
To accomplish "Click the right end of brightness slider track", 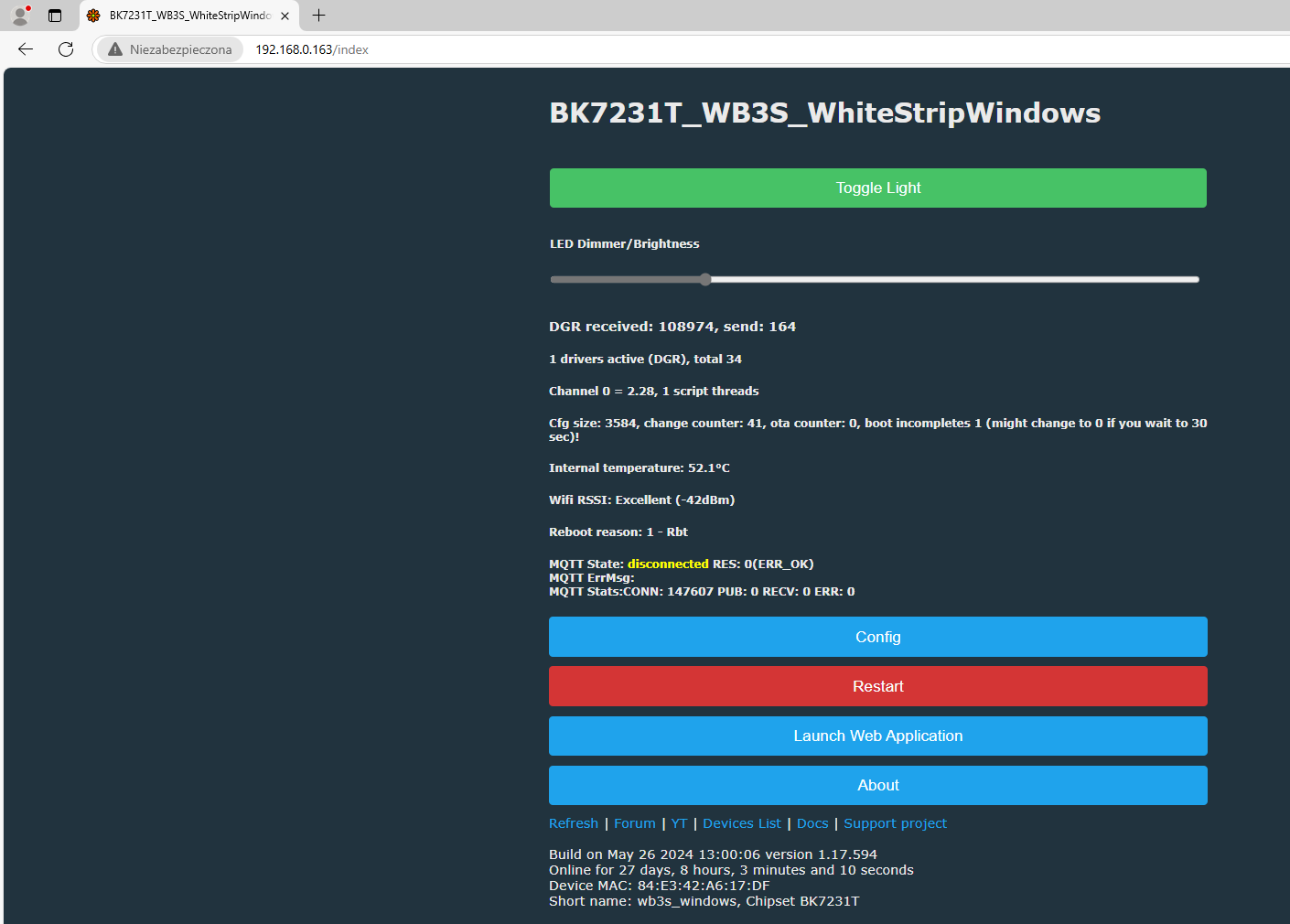I will (x=1195, y=280).
